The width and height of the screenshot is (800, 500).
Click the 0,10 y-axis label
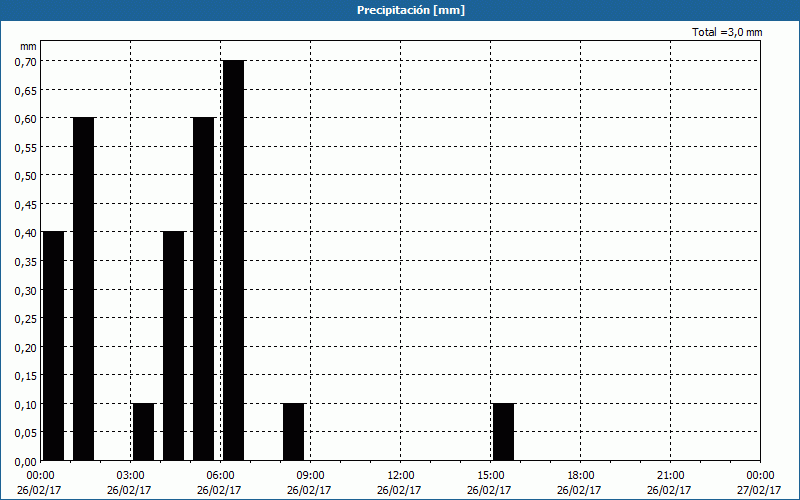[x=26, y=404]
